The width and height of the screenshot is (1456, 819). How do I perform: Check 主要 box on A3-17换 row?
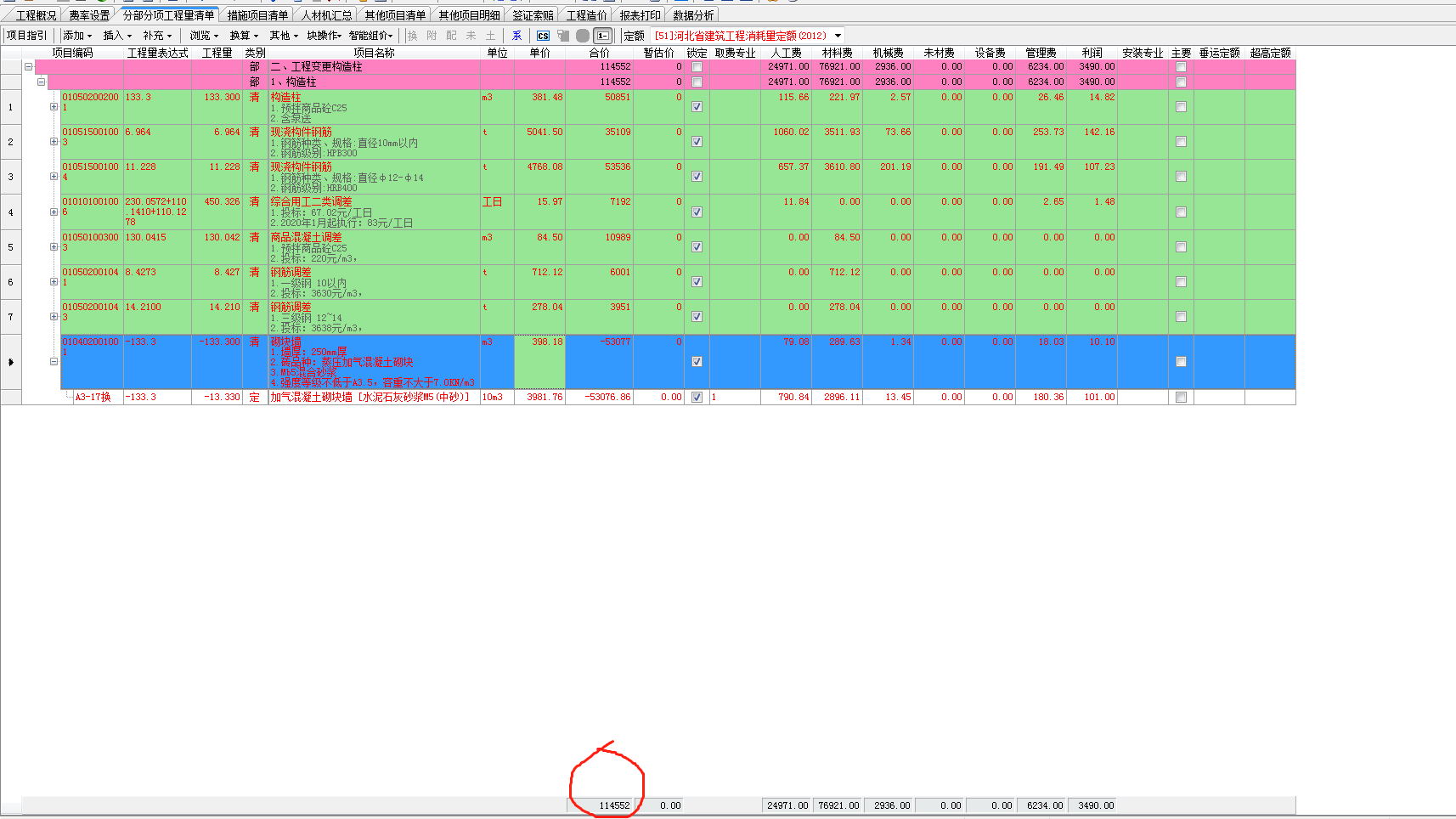[x=1181, y=398]
